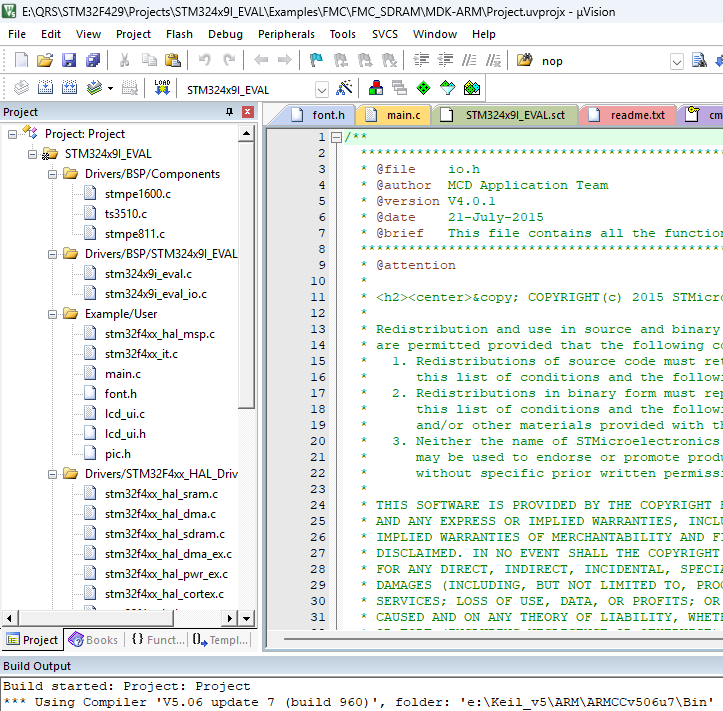Click the Undo arrow icon
Image resolution: width=723 pixels, height=711 pixels.
pos(204,60)
